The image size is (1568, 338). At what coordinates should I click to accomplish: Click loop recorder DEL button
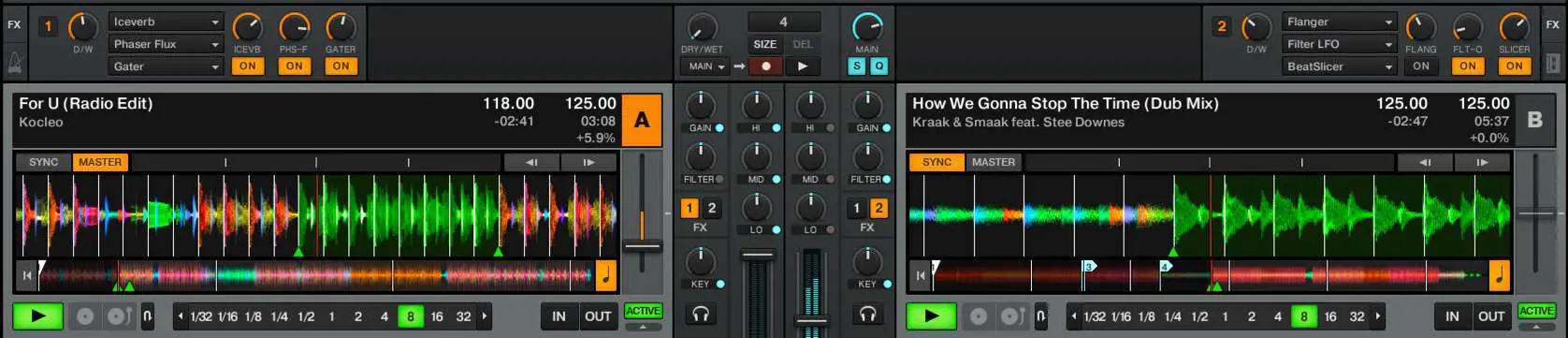click(x=803, y=44)
